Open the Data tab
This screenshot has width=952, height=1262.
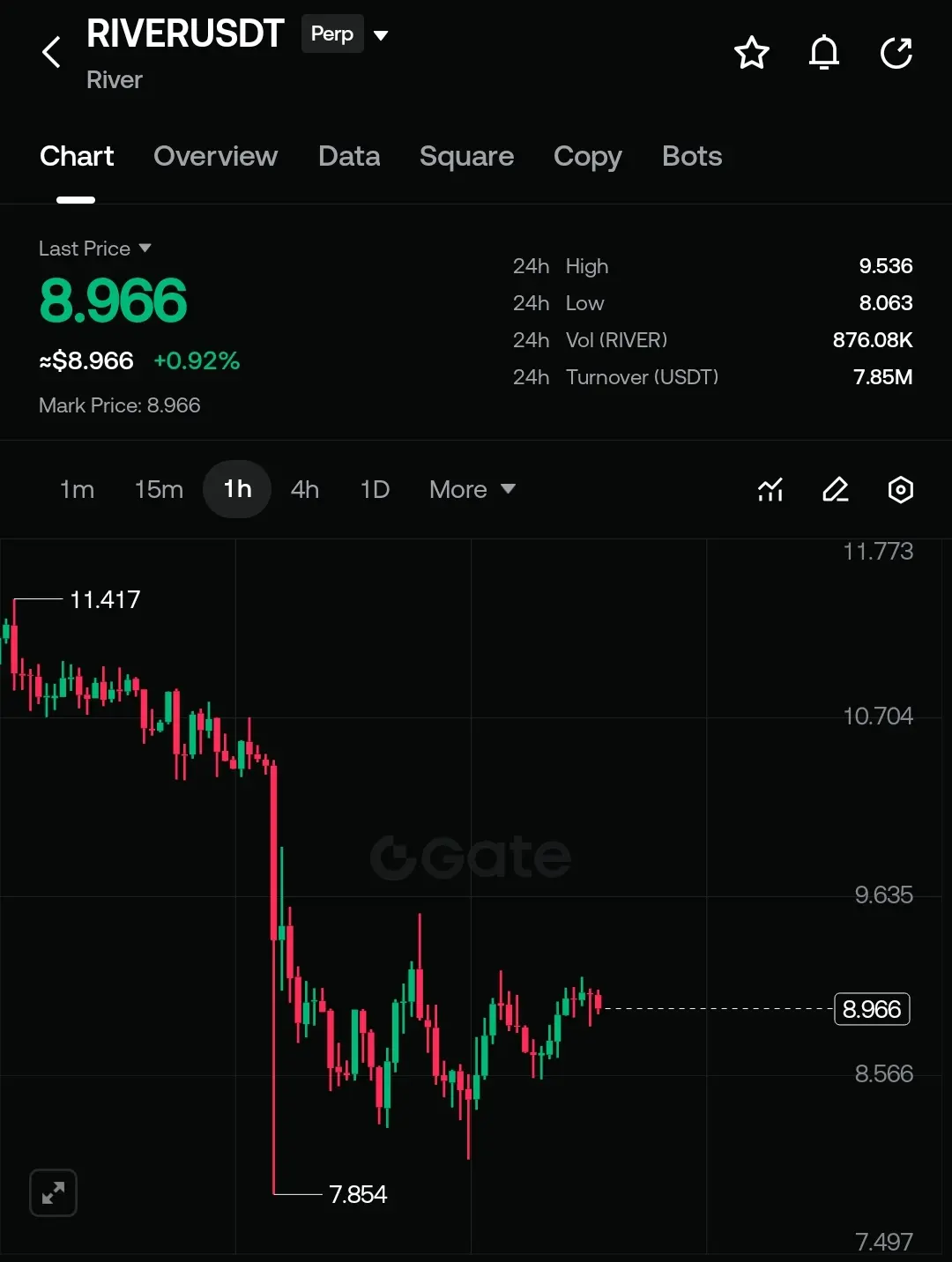click(x=349, y=156)
